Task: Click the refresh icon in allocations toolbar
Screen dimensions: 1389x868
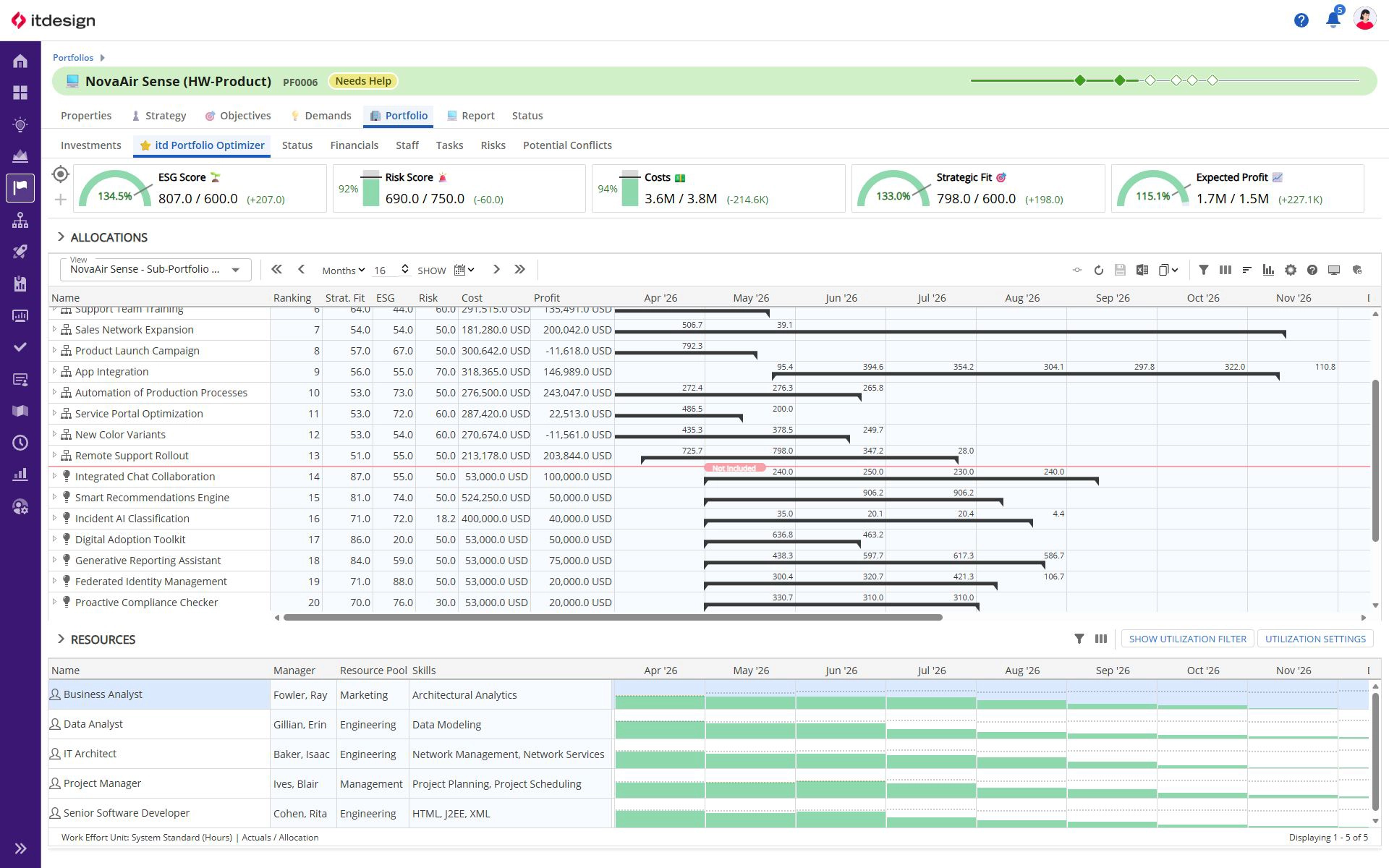Action: pyautogui.click(x=1098, y=270)
